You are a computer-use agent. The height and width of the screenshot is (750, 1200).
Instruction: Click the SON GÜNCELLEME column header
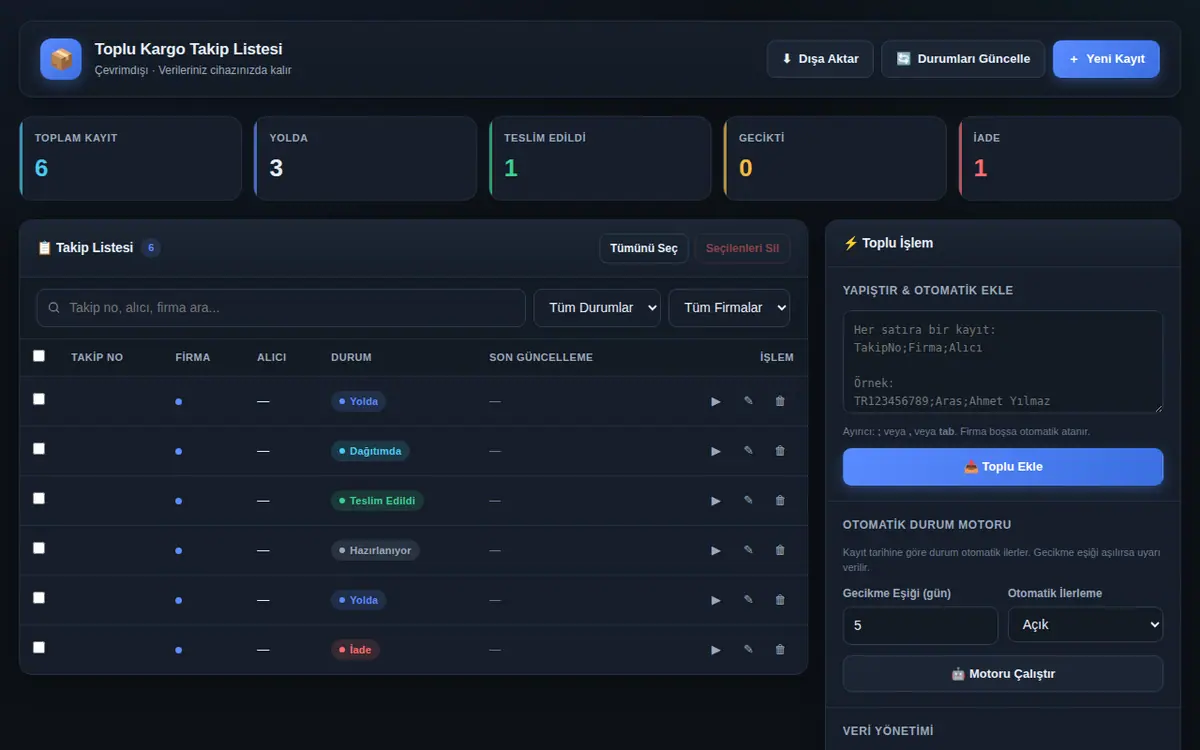[541, 357]
